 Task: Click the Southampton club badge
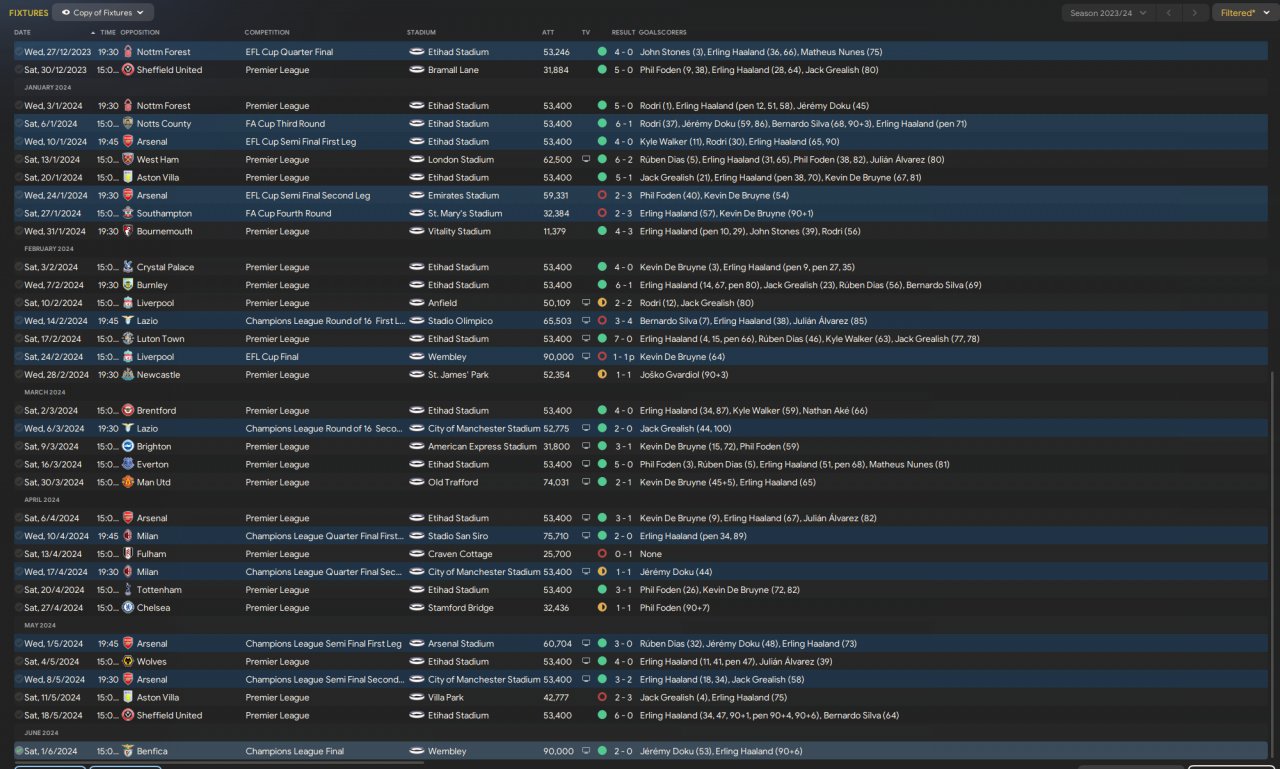coord(128,214)
